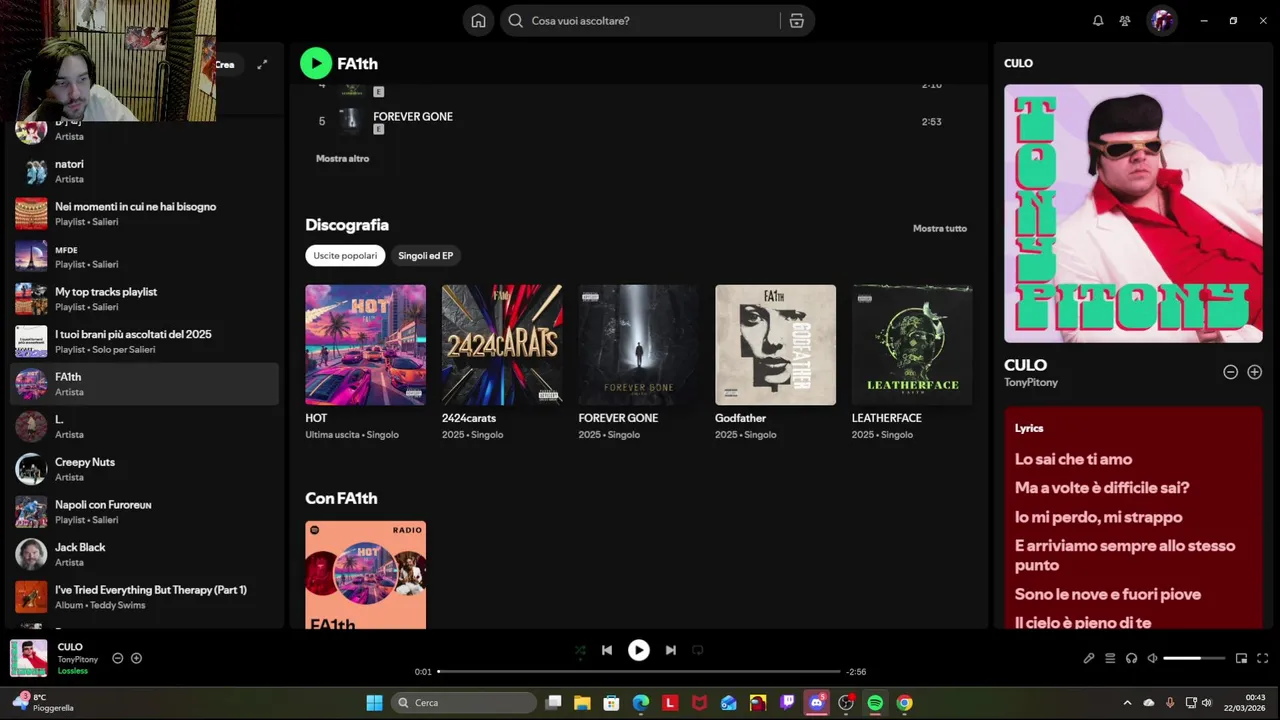
Task: Select the Singoli ed EP filter chip
Action: pos(425,255)
